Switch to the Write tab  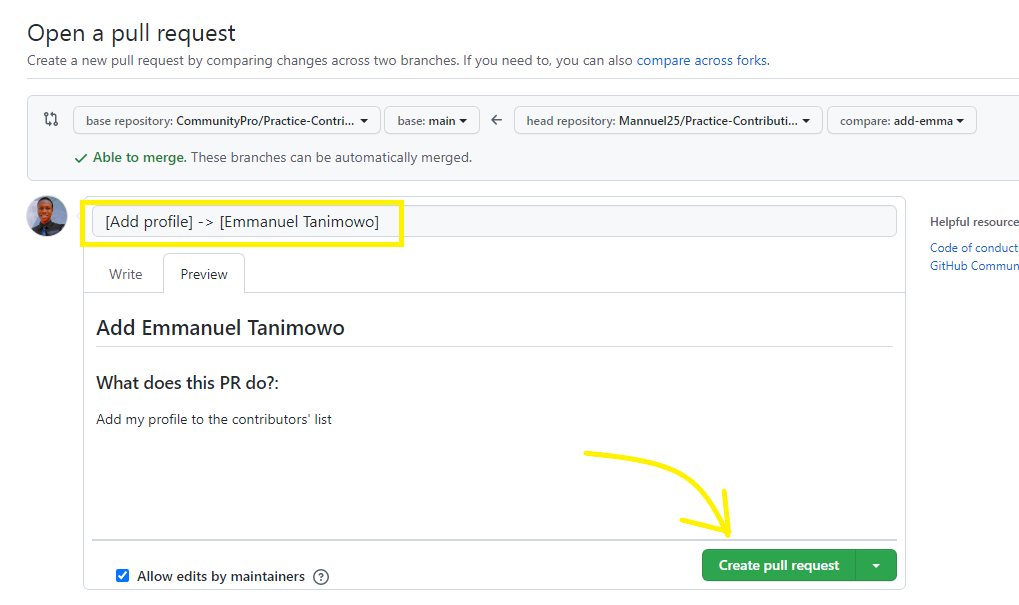coord(124,273)
